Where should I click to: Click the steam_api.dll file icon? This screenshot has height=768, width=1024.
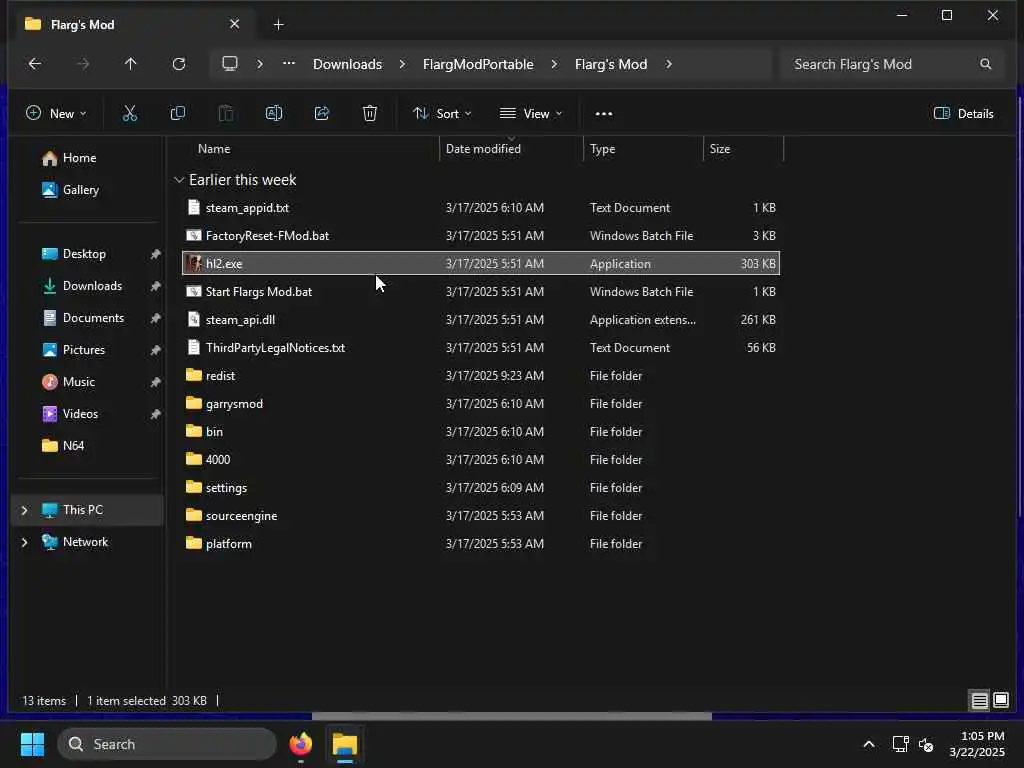pos(194,319)
